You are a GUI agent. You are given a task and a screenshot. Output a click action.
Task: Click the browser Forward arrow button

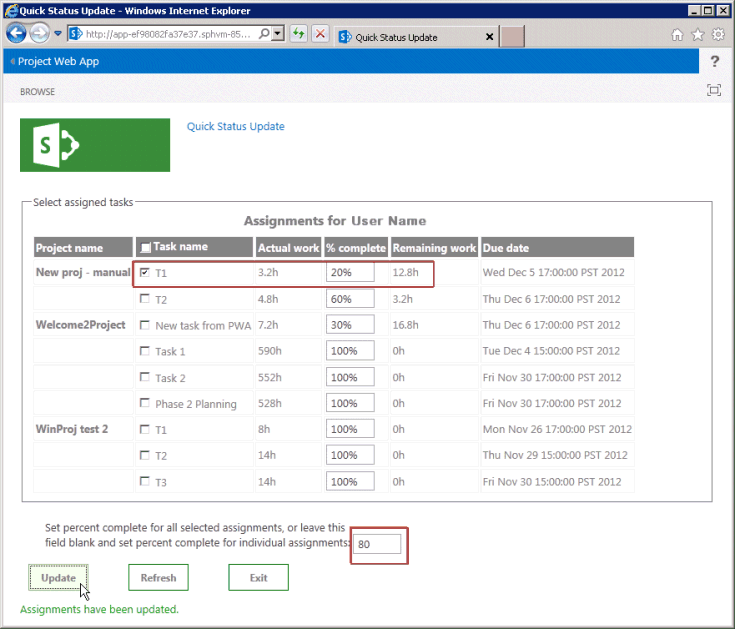40,34
